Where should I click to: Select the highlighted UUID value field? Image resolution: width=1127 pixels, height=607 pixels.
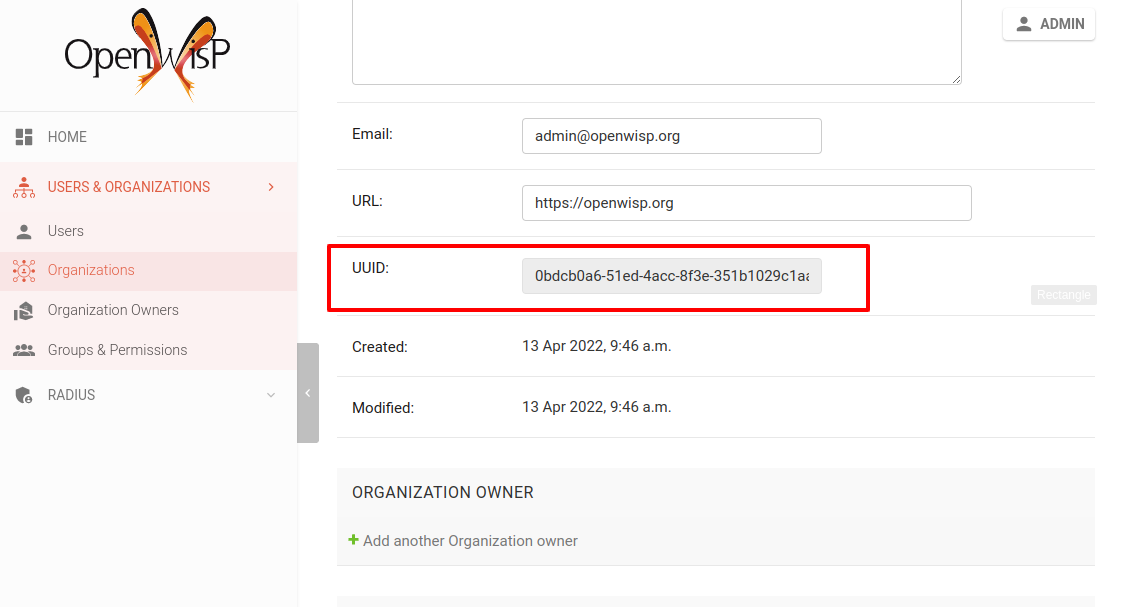[x=671, y=276]
